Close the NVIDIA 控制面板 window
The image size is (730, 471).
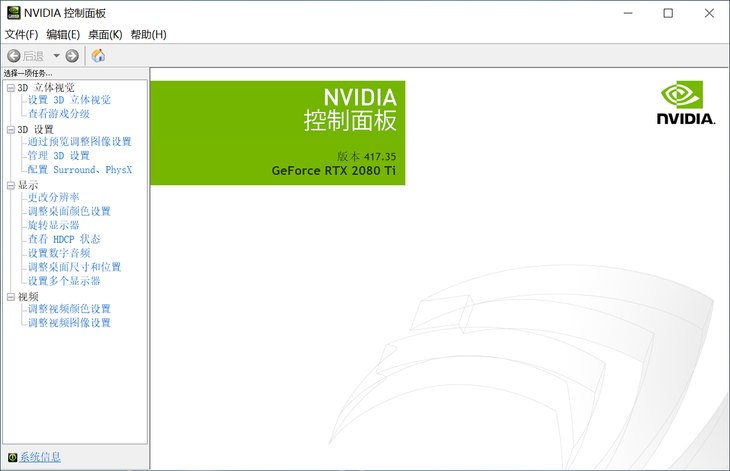[x=709, y=13]
